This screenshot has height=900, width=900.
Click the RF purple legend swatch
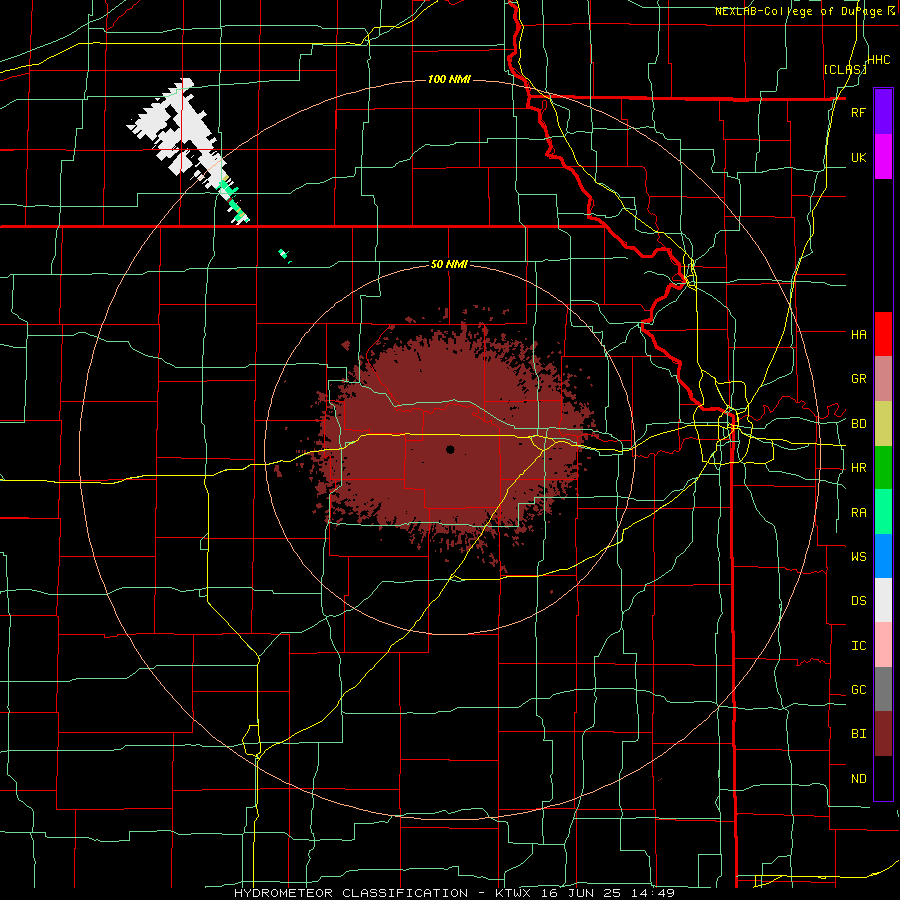coord(883,112)
